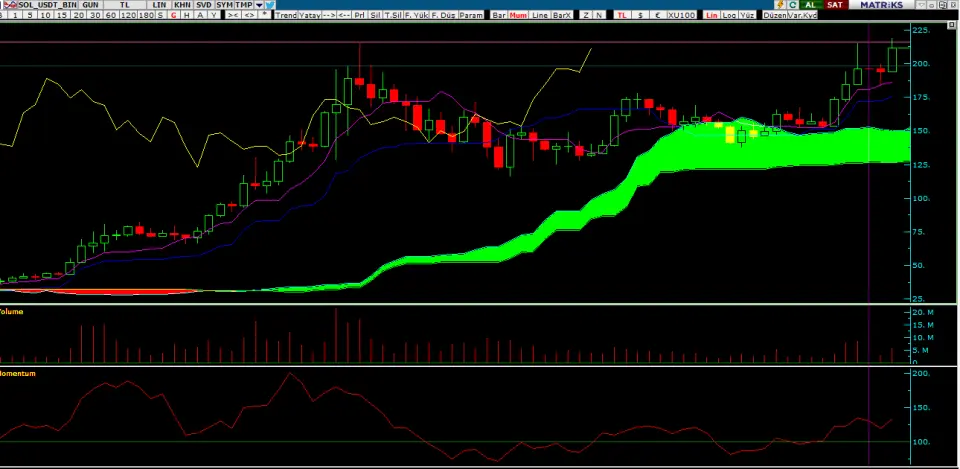Switch chart type to Mum (candlestick)
Image resolution: width=960 pixels, height=469 pixels.
point(519,16)
